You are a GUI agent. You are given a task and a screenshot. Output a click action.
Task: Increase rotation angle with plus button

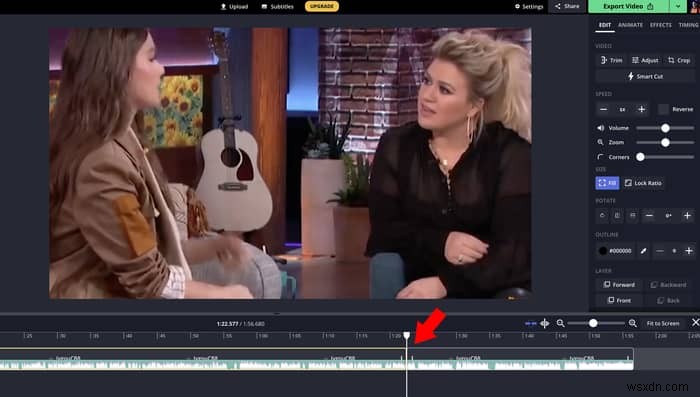pos(688,216)
